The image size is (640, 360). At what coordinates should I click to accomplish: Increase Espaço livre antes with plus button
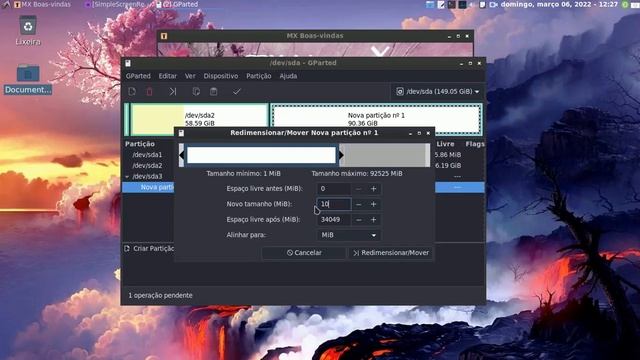(x=373, y=189)
